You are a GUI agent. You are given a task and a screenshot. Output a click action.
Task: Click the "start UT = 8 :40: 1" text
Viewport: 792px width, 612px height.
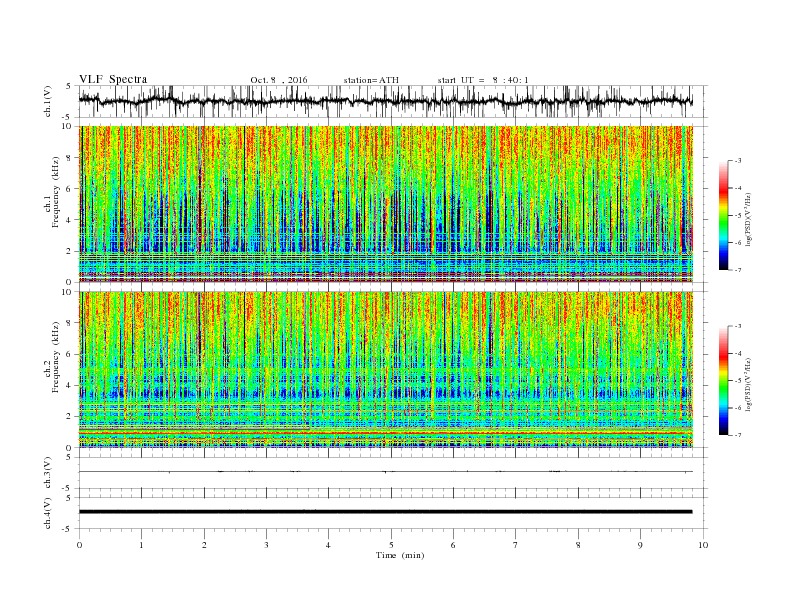[483, 80]
